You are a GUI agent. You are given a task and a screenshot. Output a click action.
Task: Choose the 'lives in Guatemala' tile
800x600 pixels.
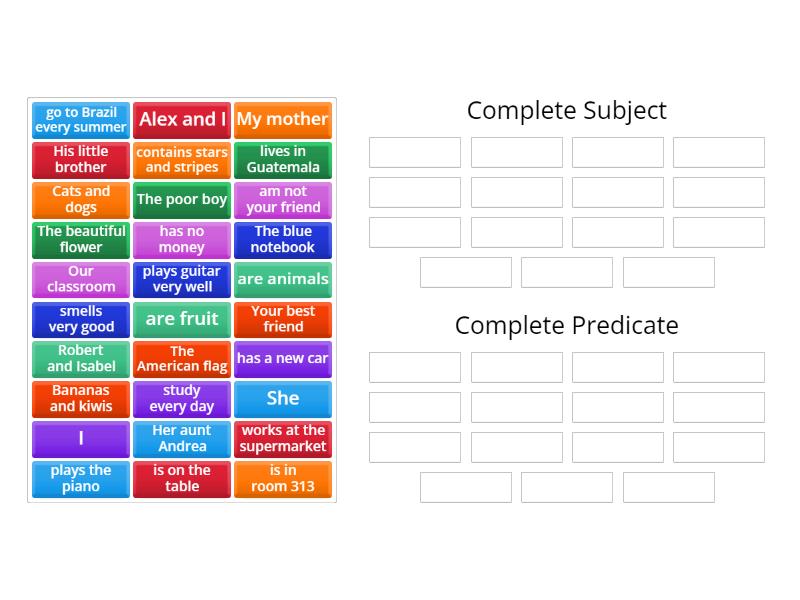283,160
